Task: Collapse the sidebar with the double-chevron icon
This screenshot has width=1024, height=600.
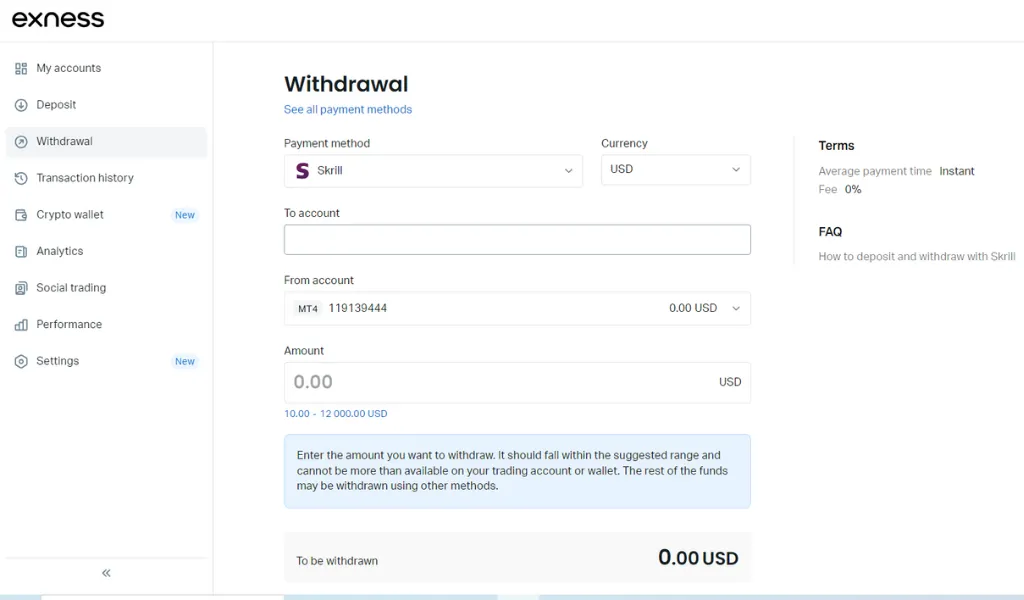Action: pyautogui.click(x=105, y=573)
